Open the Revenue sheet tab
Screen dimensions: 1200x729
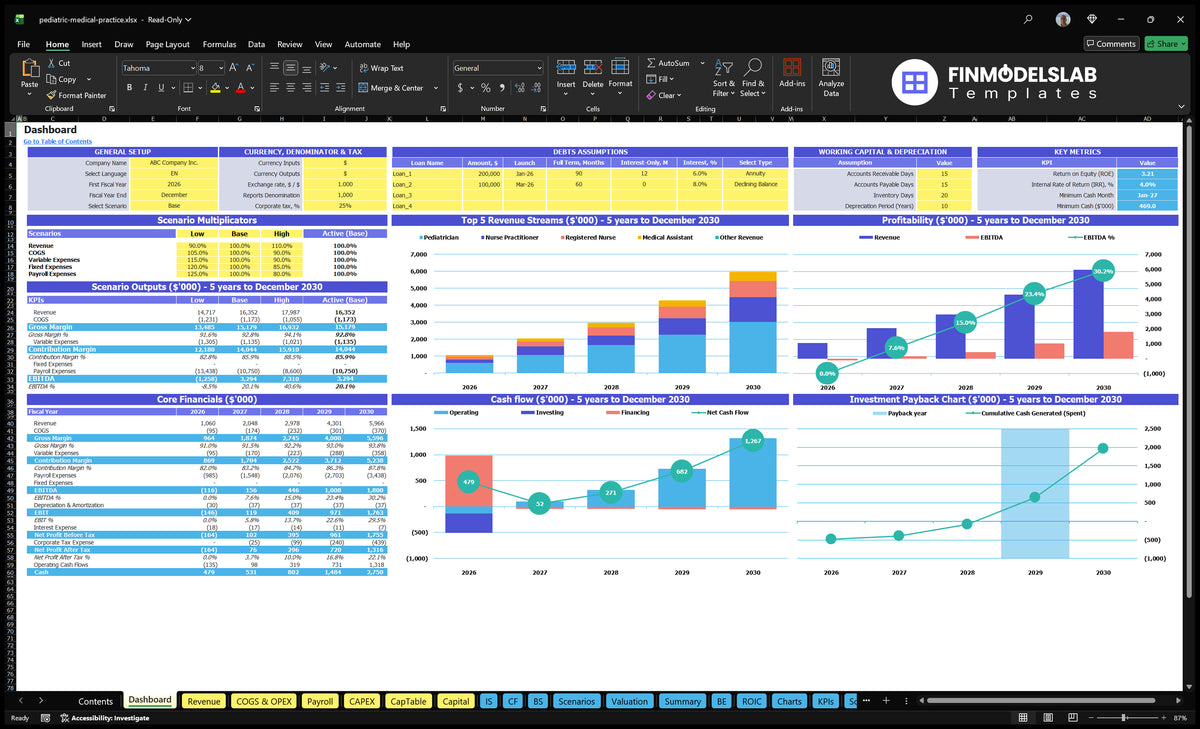click(204, 701)
